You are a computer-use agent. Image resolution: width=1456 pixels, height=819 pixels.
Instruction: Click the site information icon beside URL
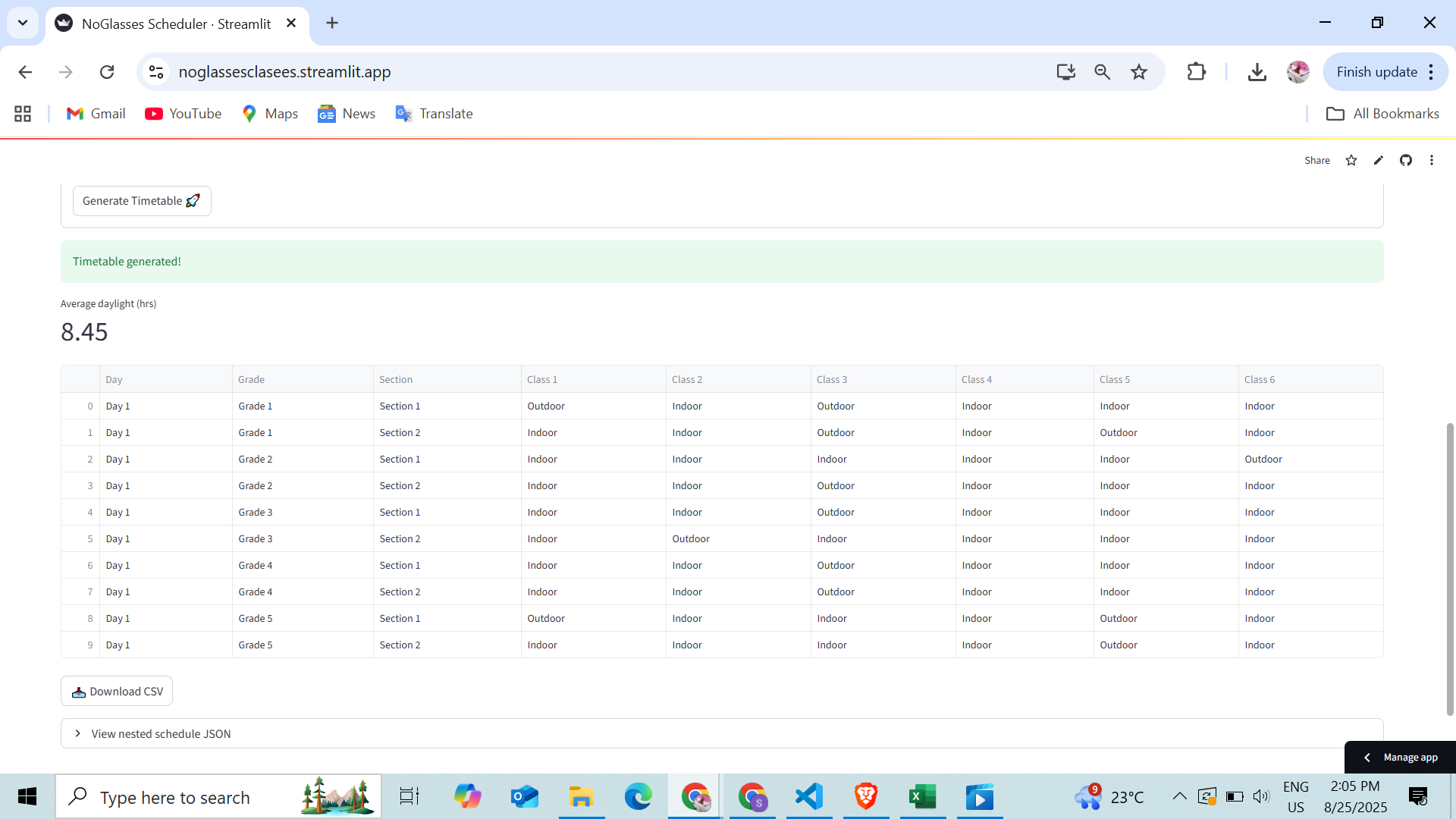pyautogui.click(x=156, y=72)
